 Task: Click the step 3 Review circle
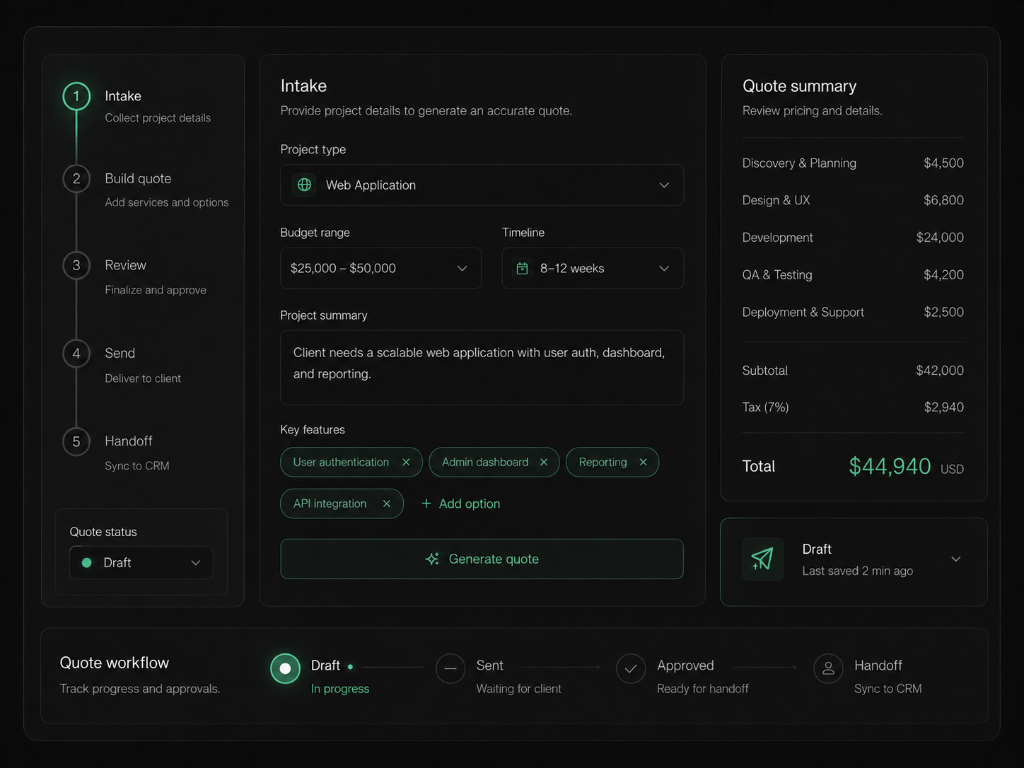pyautogui.click(x=76, y=265)
